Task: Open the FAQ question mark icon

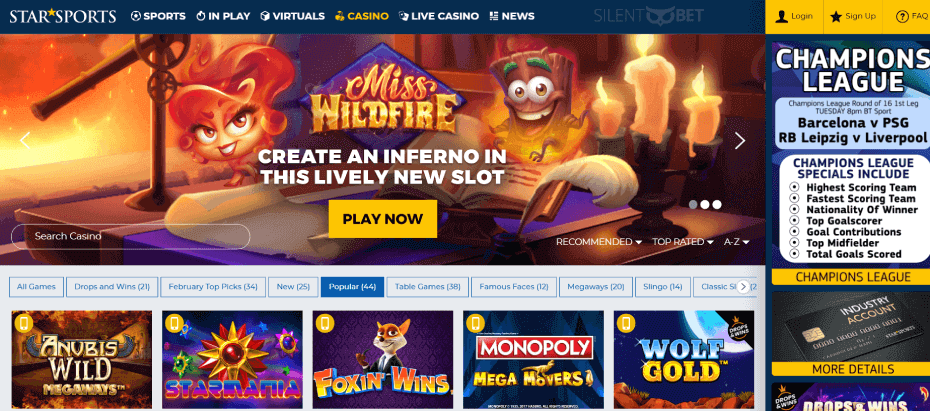Action: [902, 17]
